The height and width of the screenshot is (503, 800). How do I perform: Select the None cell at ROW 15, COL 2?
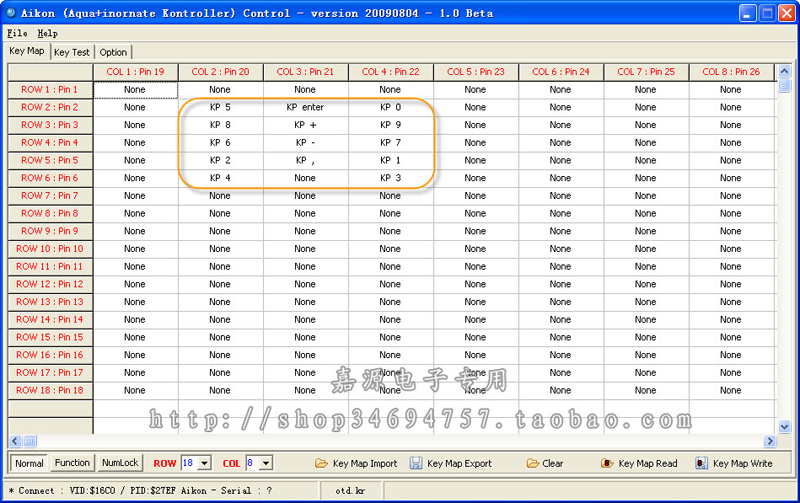[x=220, y=337]
